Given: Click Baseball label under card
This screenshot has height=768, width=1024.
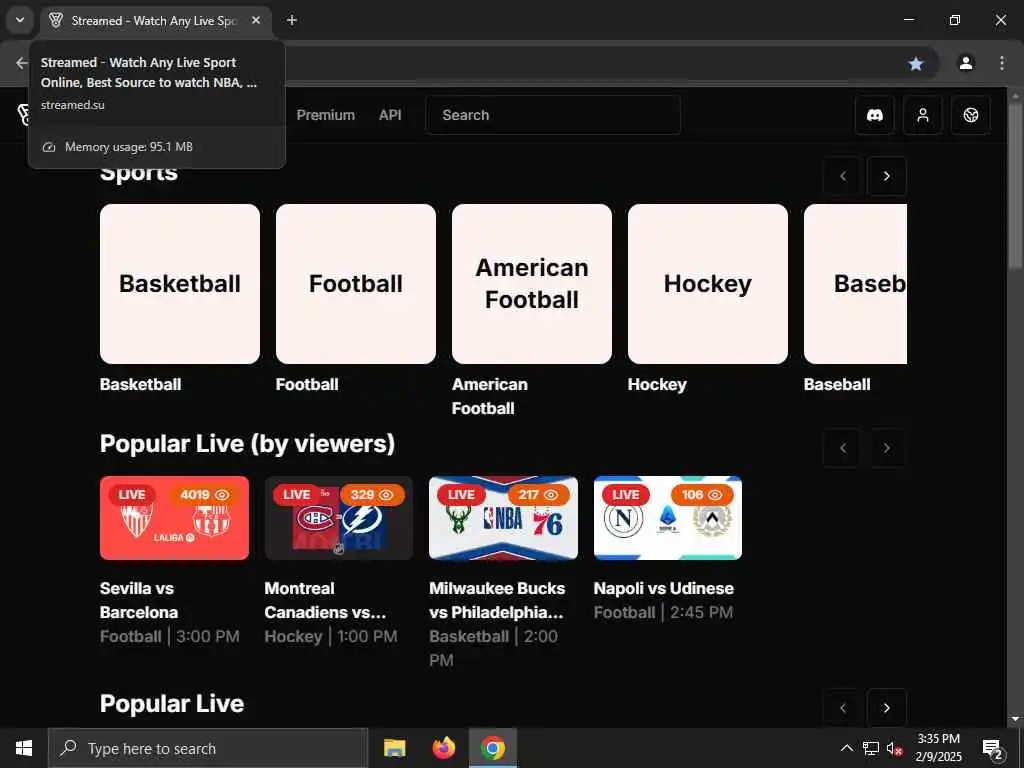Looking at the screenshot, I should pos(837,384).
